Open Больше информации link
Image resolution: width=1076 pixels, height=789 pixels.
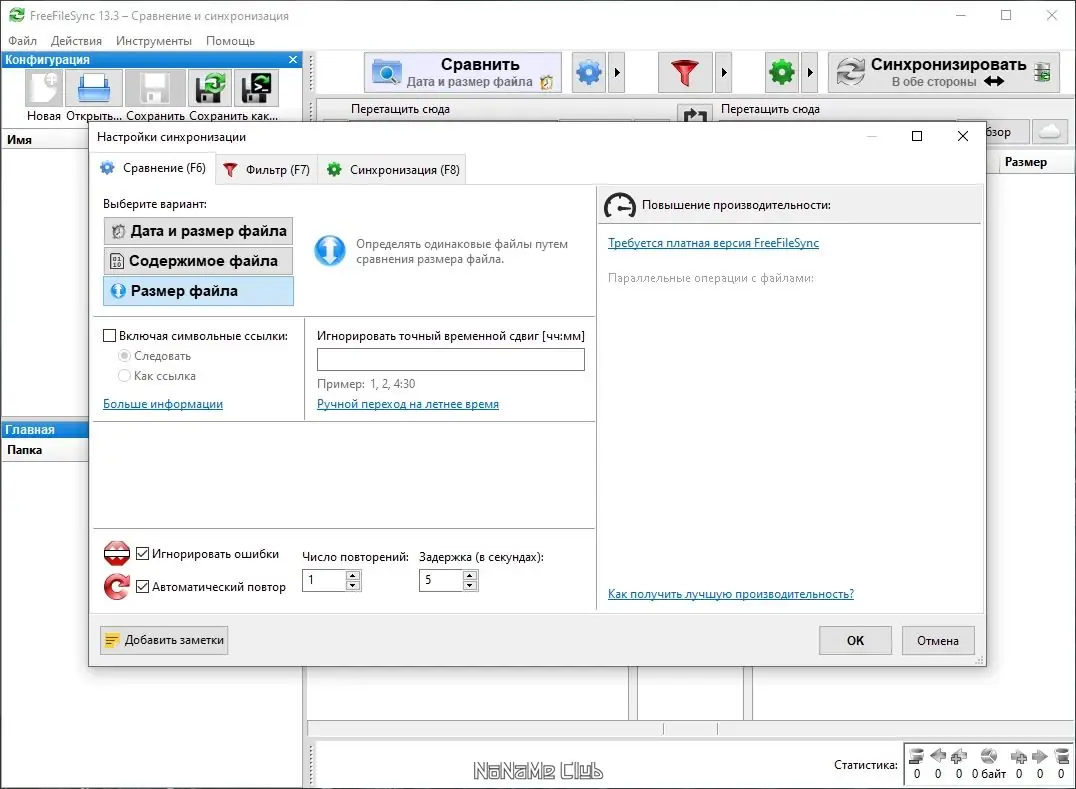163,404
